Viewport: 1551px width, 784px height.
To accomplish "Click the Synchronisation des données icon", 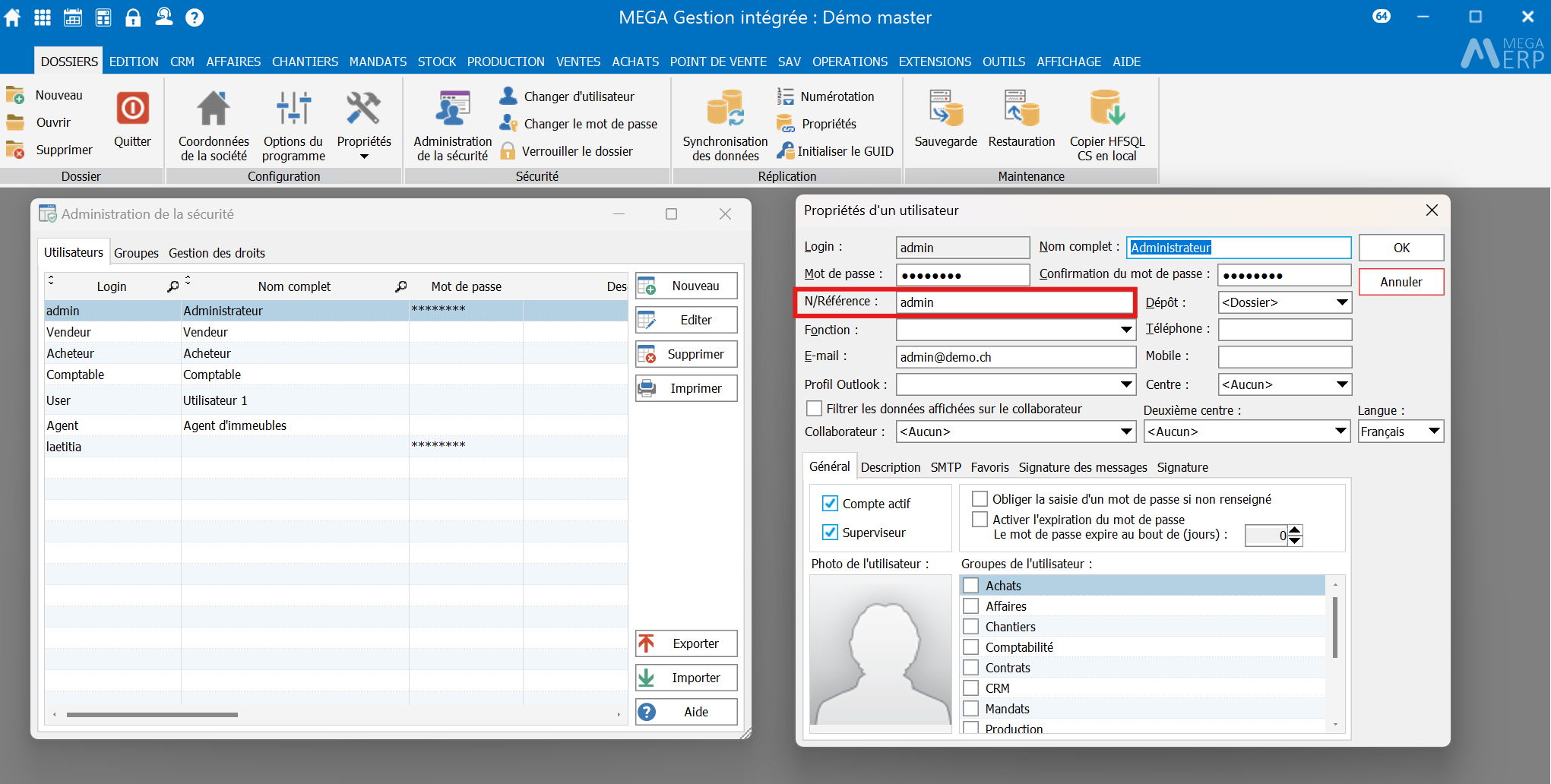I will 725,109.
